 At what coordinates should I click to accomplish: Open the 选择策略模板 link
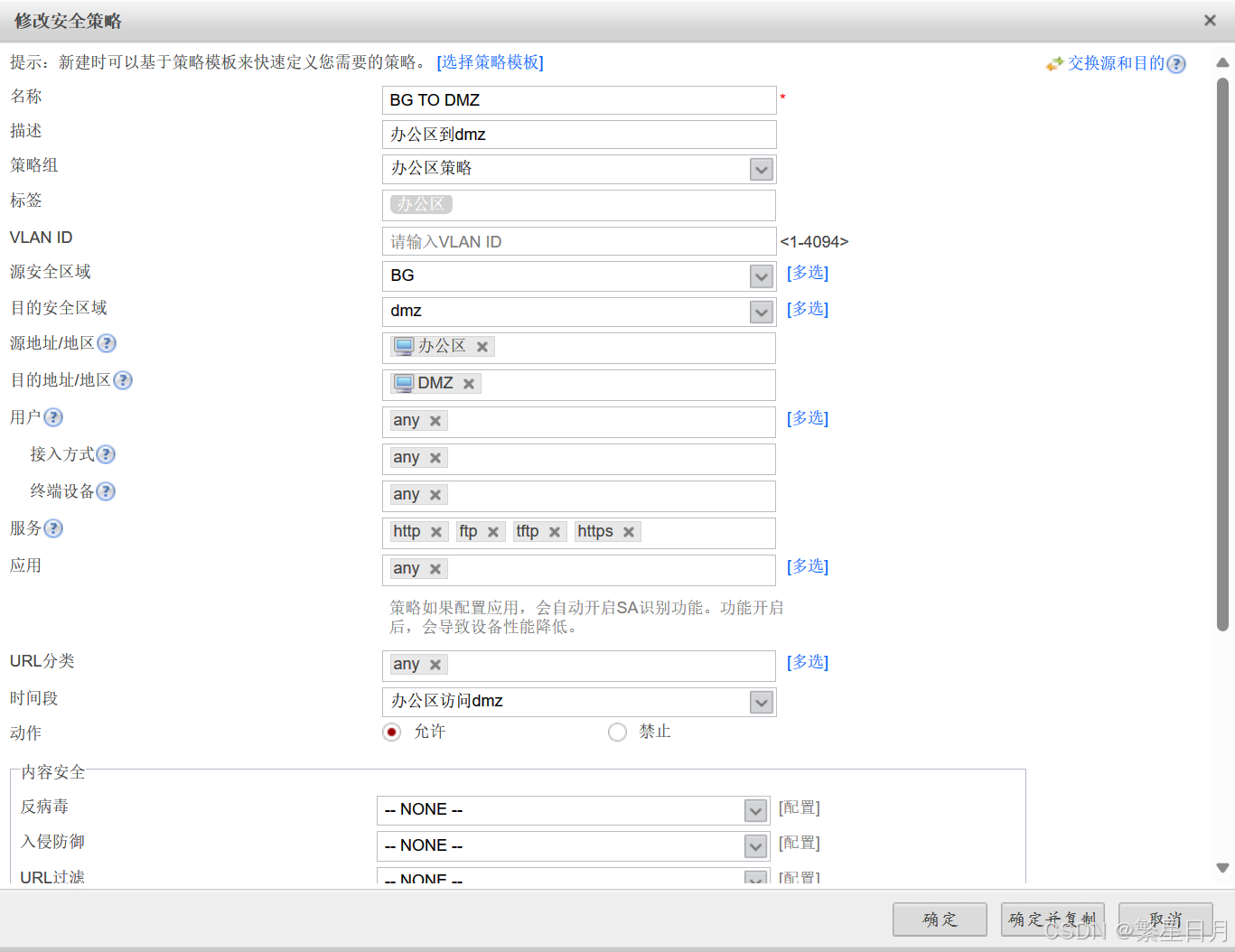tap(491, 62)
